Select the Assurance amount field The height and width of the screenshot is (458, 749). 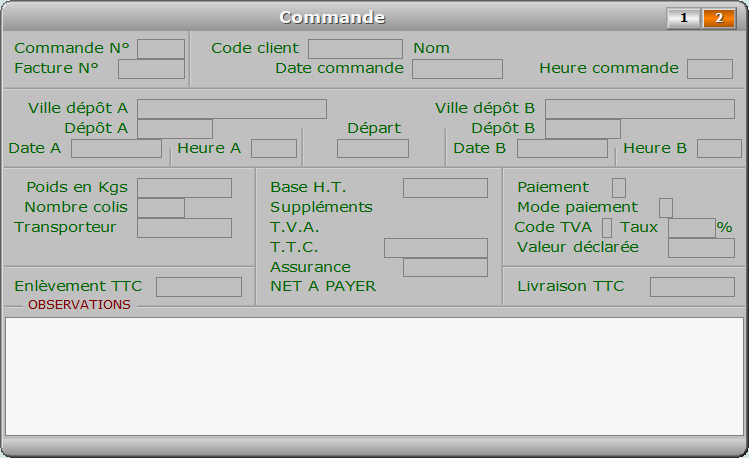pos(445,268)
